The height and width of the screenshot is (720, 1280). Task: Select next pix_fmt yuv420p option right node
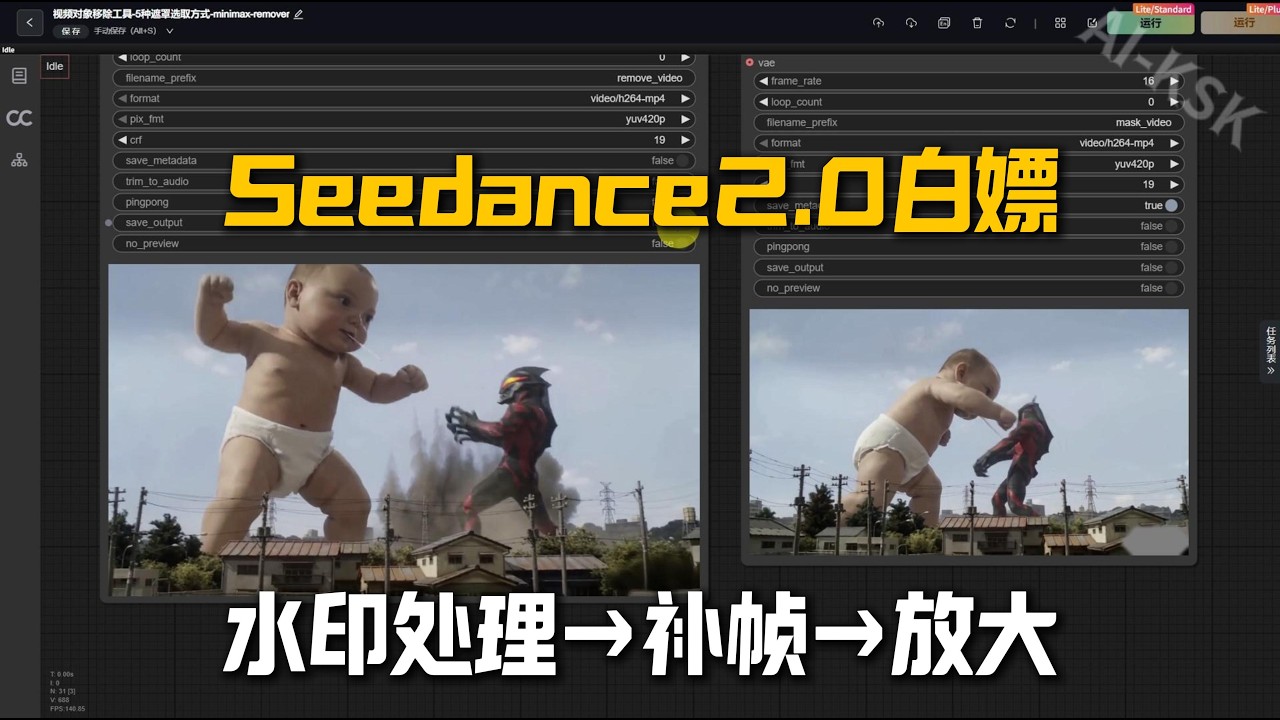click(1173, 164)
